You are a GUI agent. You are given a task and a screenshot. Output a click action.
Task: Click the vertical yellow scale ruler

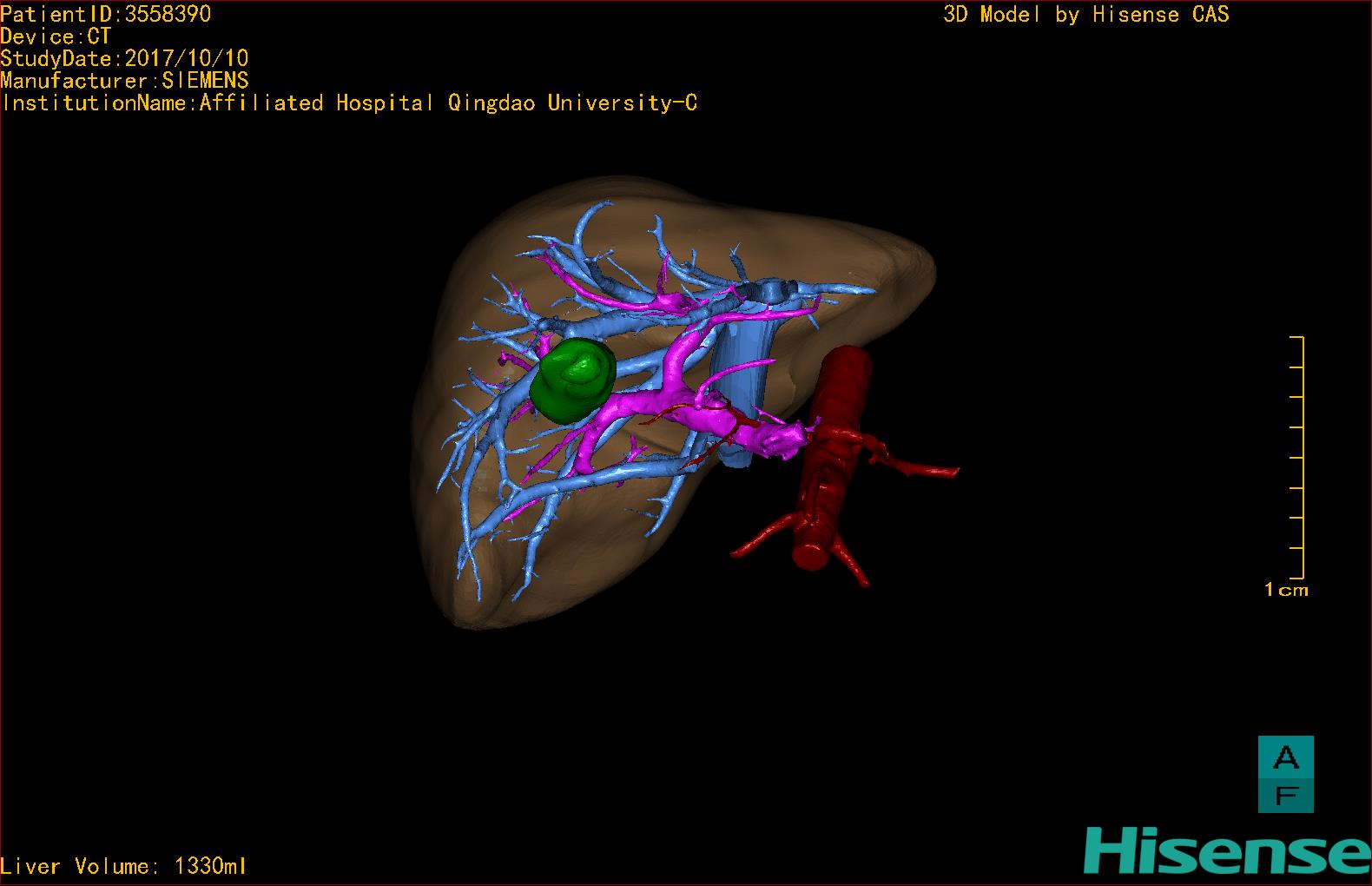1297,457
